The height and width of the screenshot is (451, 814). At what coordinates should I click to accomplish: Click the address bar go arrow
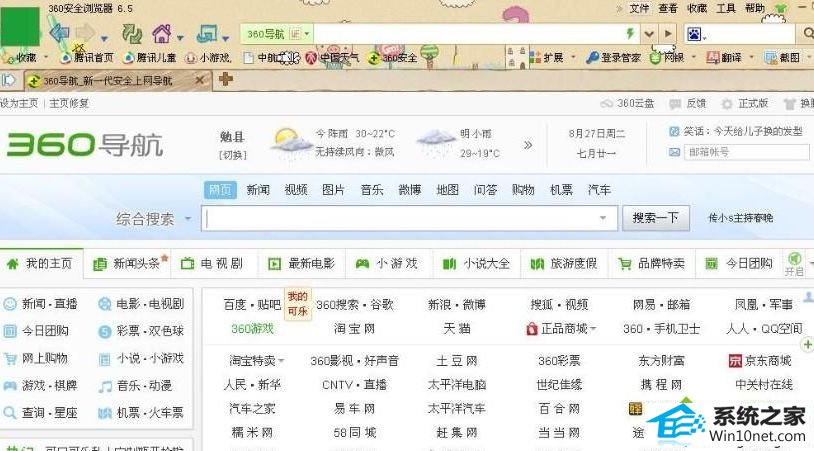coord(668,34)
